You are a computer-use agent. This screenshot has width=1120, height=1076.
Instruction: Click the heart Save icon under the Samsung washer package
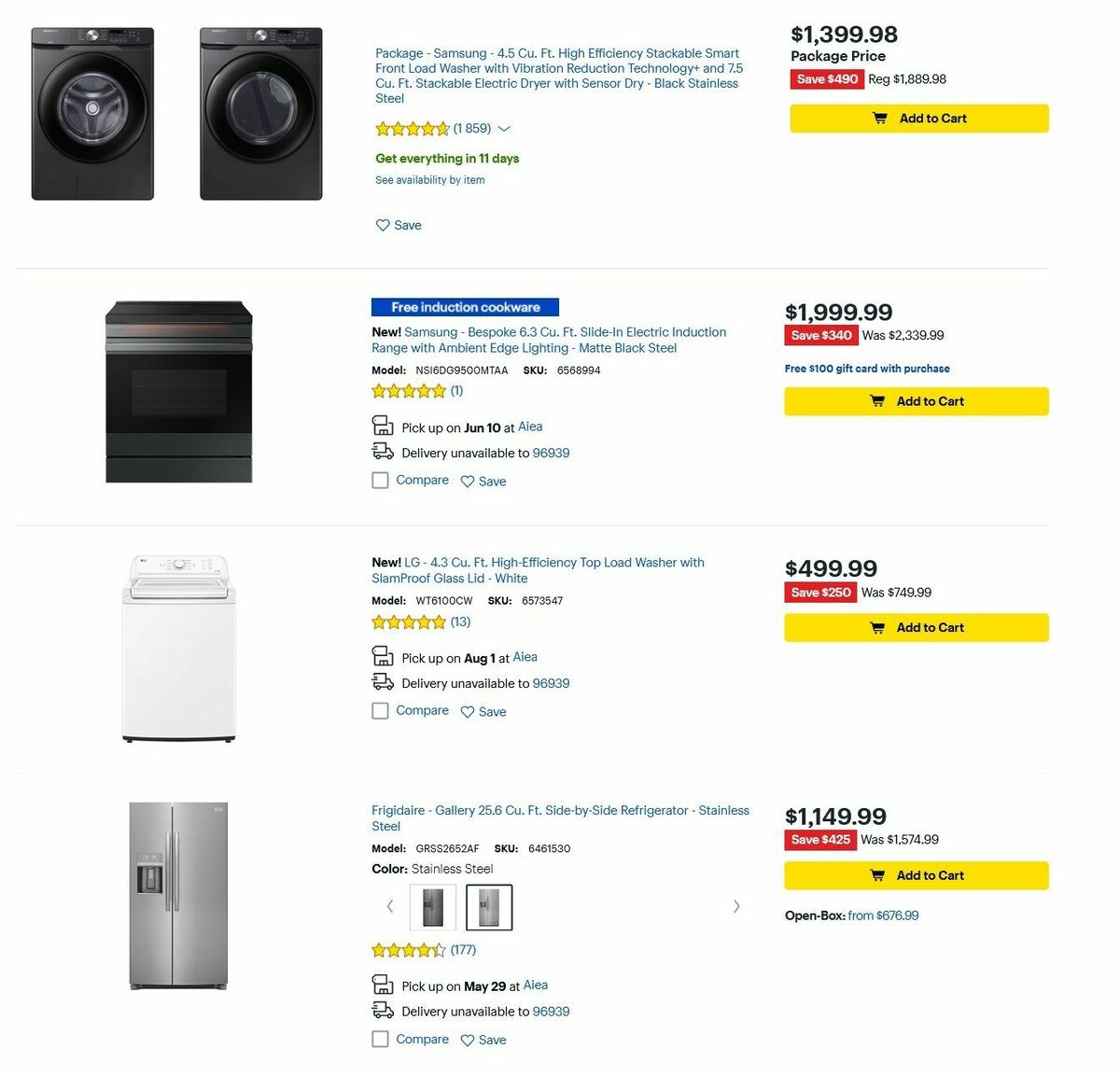[382, 225]
